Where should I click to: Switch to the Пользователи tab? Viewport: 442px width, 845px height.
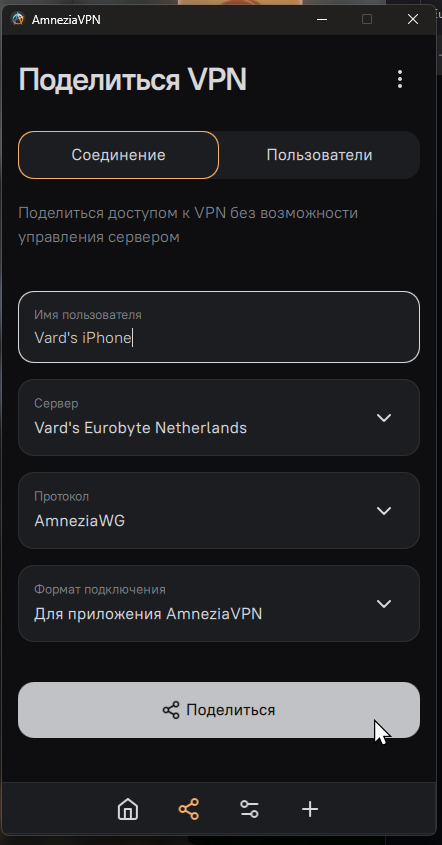(319, 155)
